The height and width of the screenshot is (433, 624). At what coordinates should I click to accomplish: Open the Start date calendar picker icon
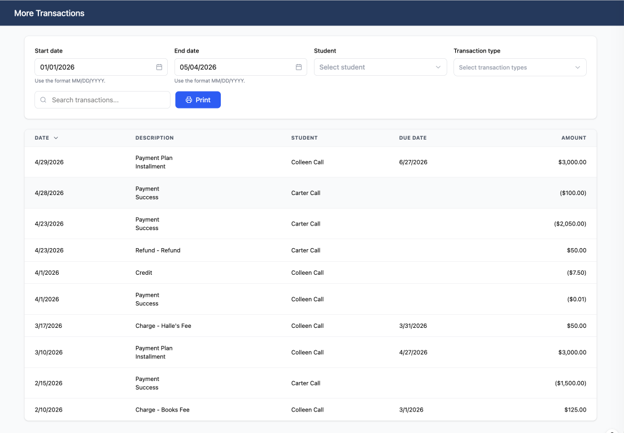pos(159,67)
